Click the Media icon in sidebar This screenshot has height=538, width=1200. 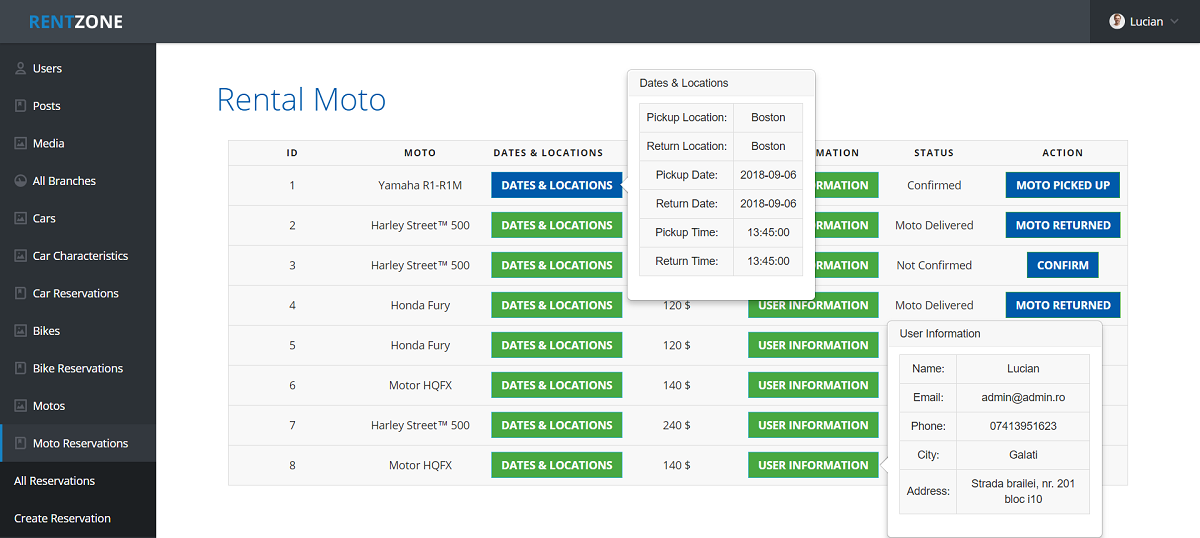[x=20, y=144]
